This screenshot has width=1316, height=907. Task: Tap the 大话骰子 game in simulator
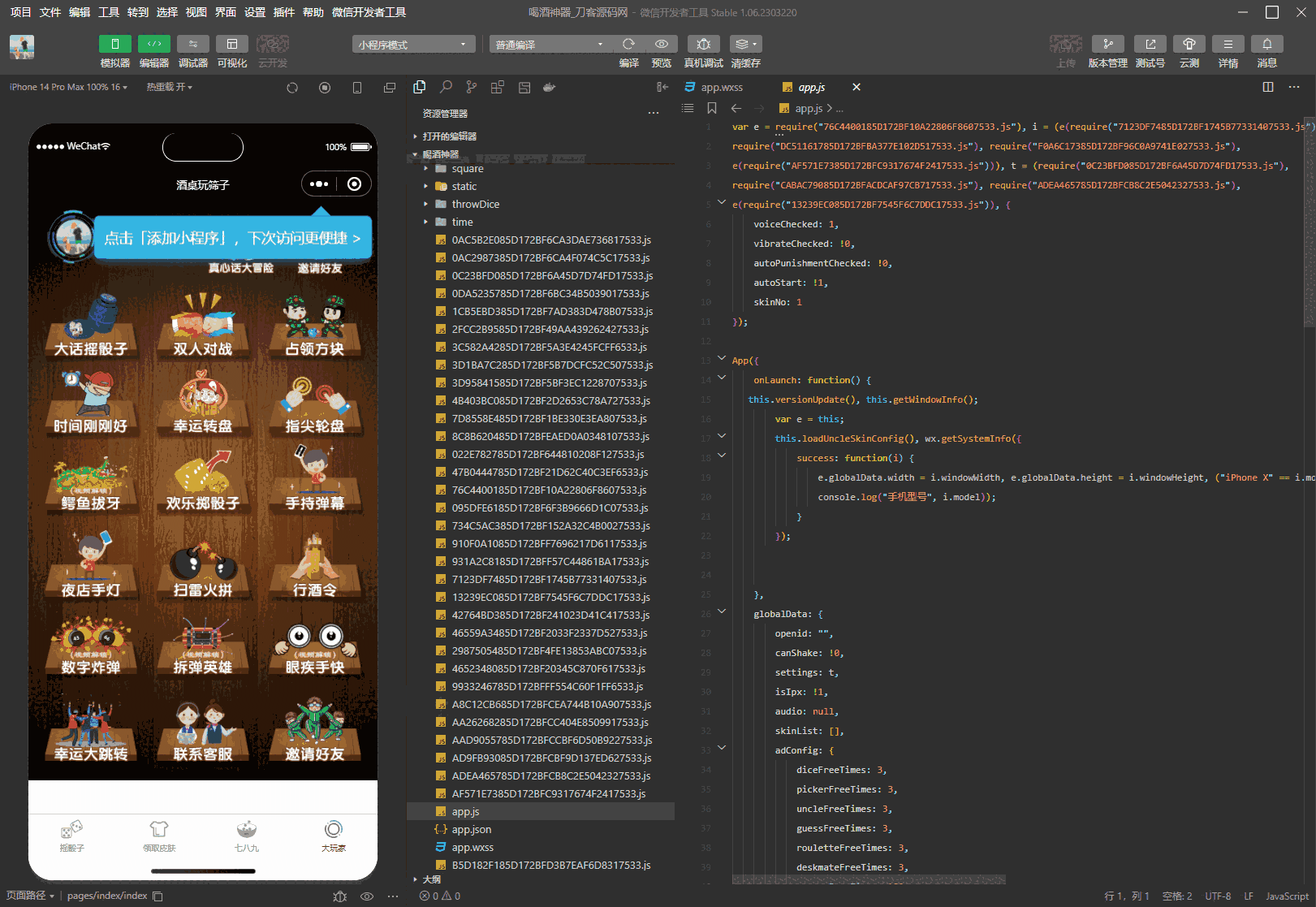click(91, 327)
